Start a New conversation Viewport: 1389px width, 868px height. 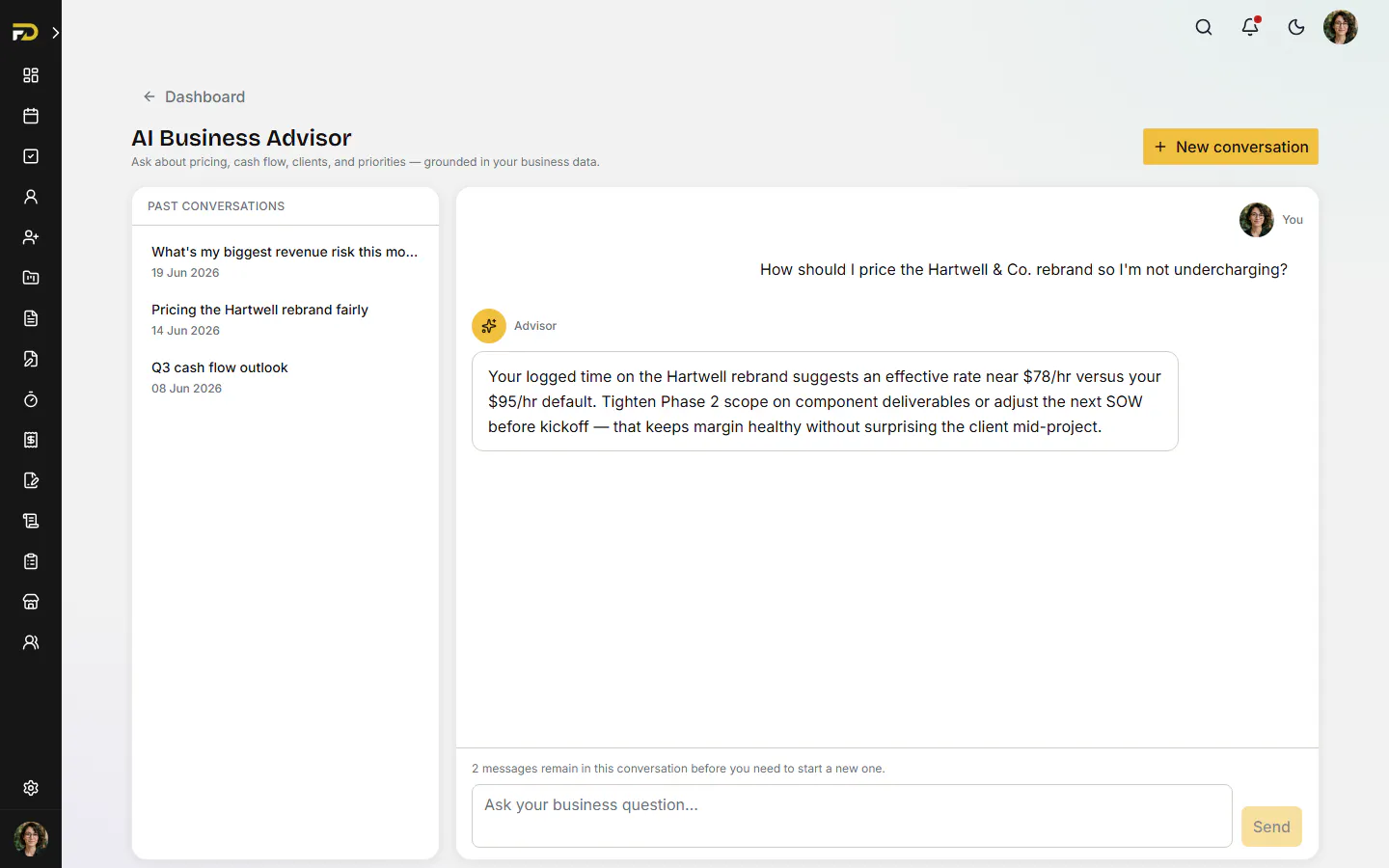[x=1231, y=147]
